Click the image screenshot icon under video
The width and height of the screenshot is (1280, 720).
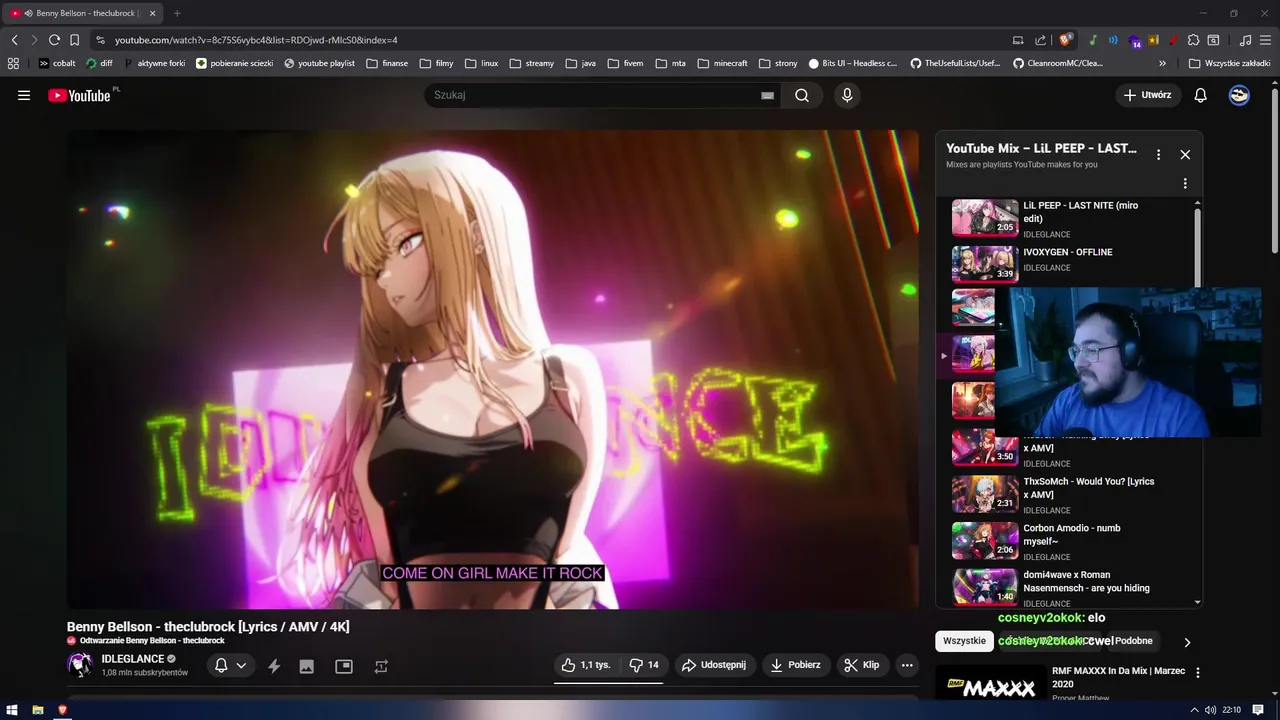point(307,666)
